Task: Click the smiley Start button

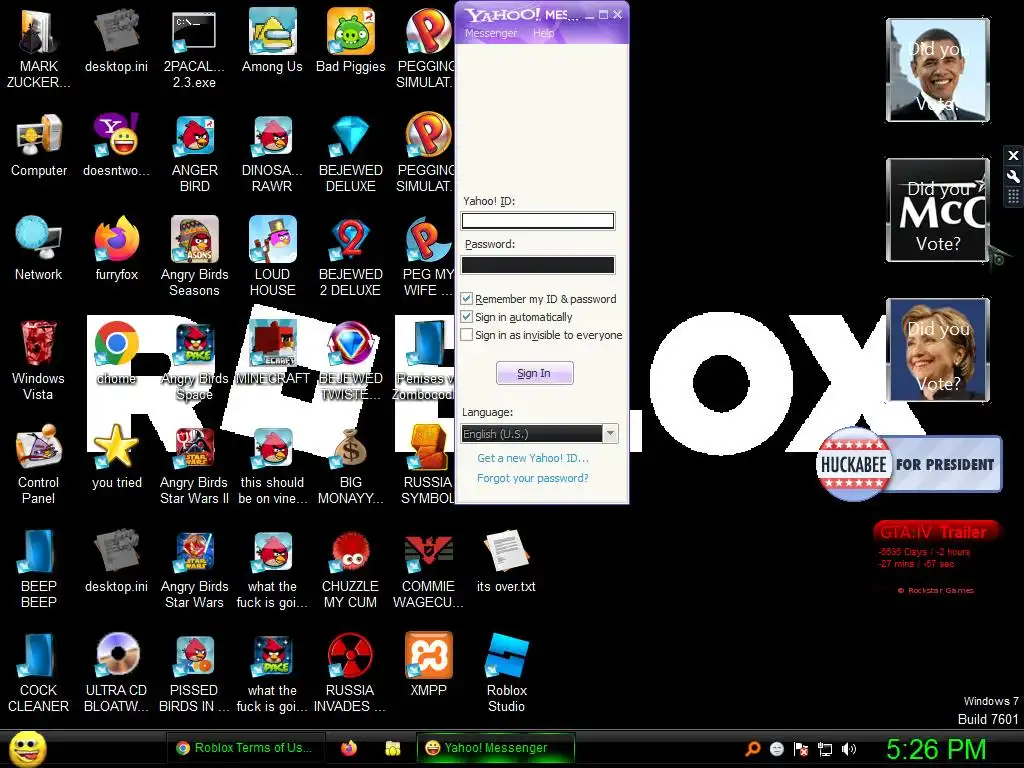Action: point(28,748)
